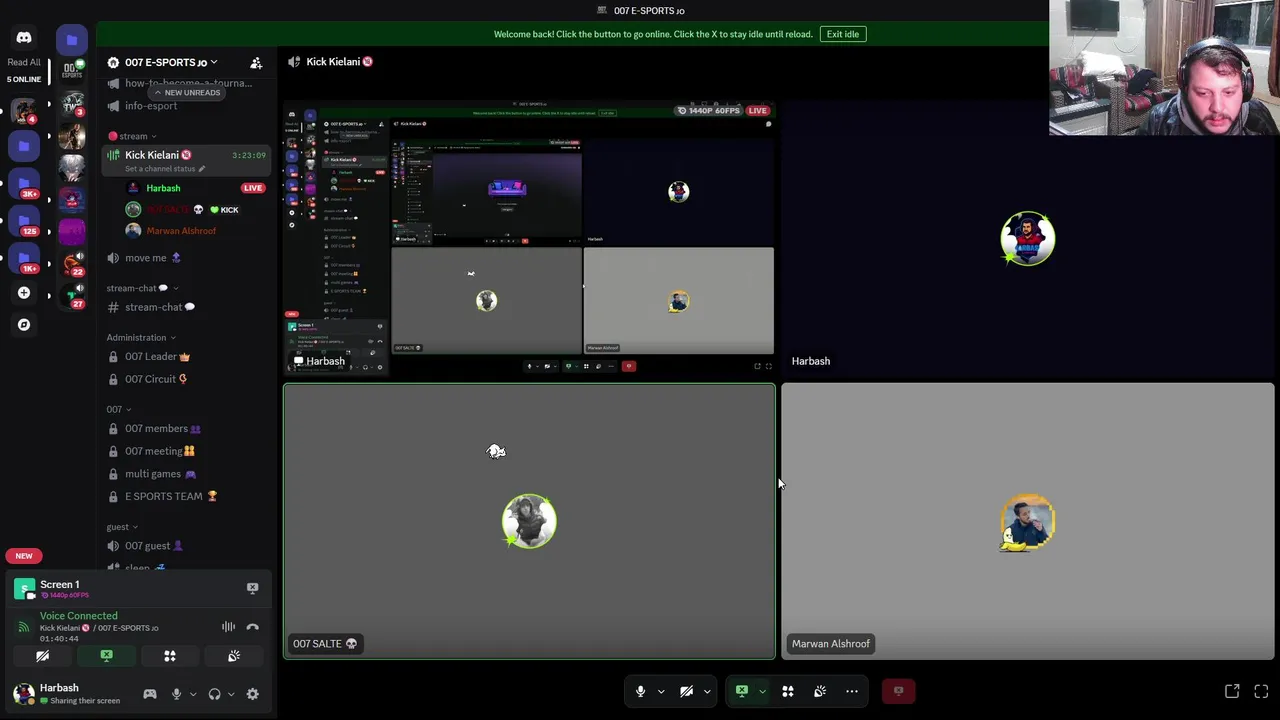The height and width of the screenshot is (720, 1280).
Task: Open Activities shapes icon in voice panel
Action: pos(170,656)
